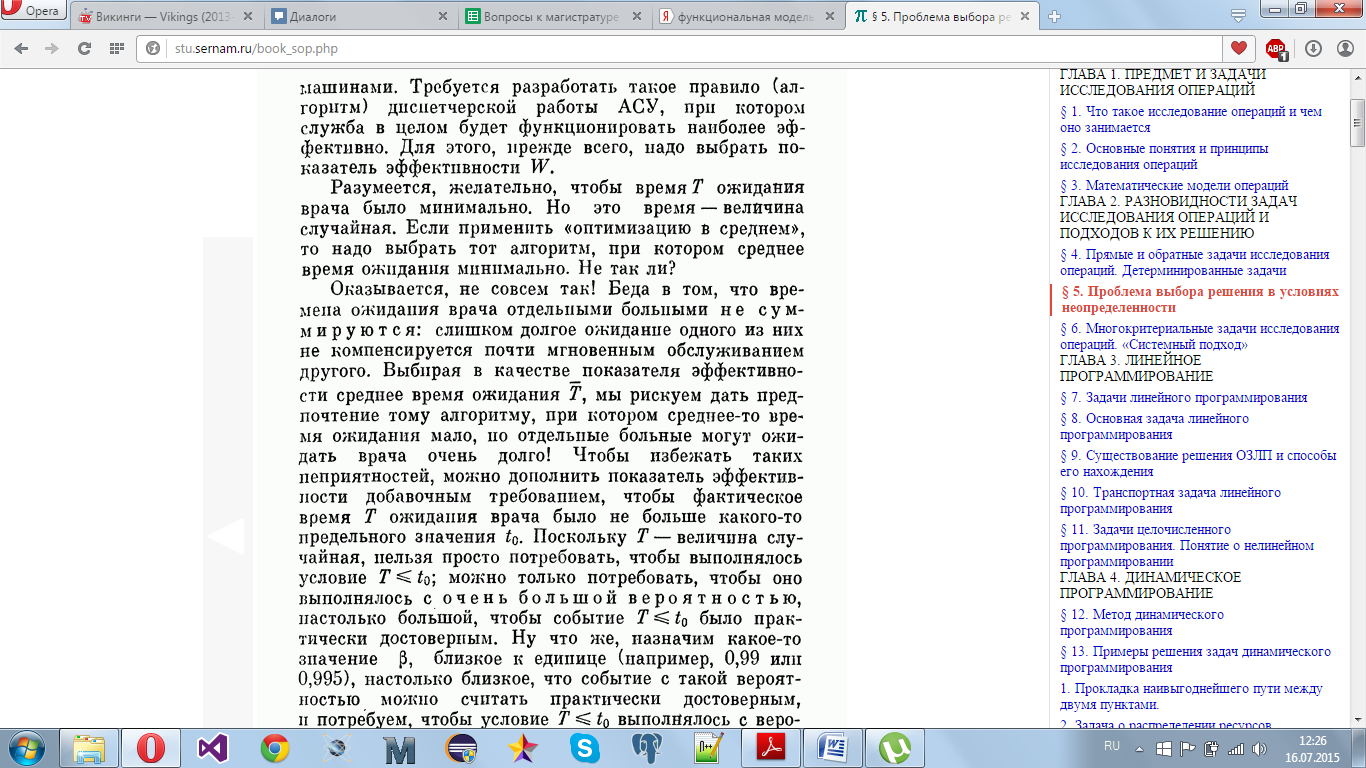Launch Google Chrome from taskbar
Viewport: 1366px width, 768px height.
275,747
